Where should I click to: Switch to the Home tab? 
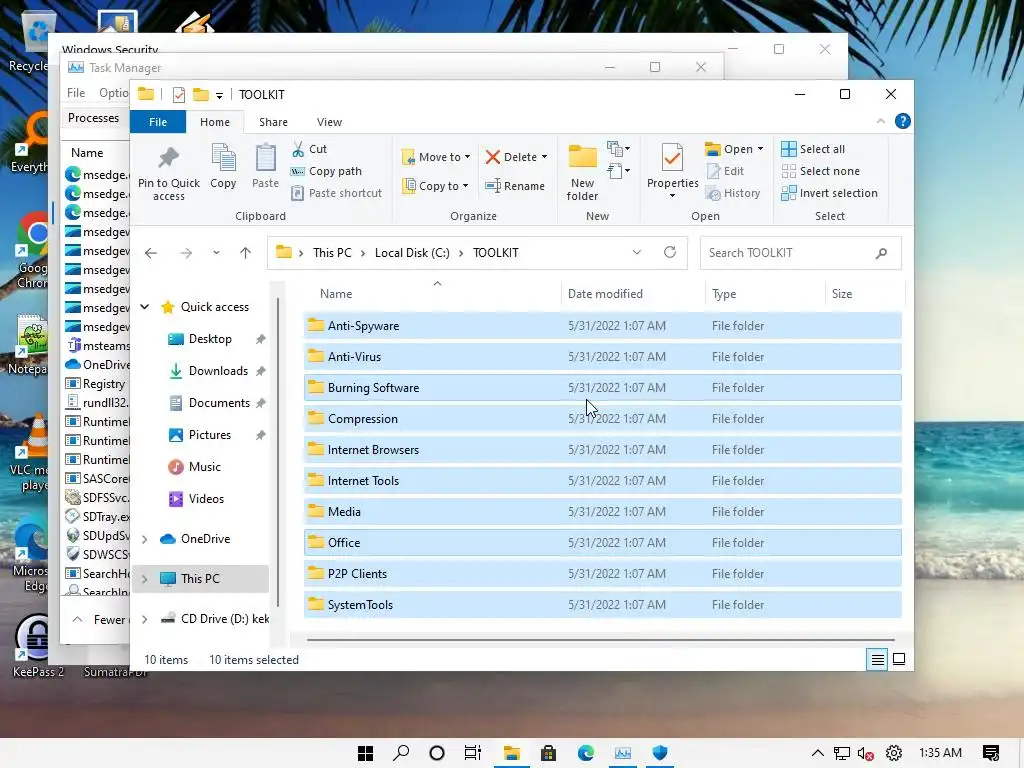click(215, 122)
